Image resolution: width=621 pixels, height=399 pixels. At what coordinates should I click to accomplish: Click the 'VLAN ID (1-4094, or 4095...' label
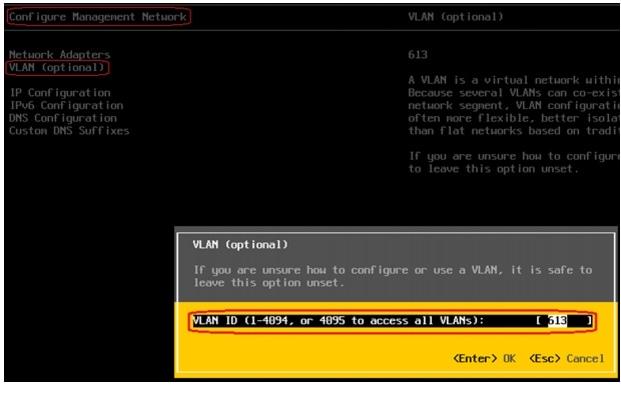[338, 321]
